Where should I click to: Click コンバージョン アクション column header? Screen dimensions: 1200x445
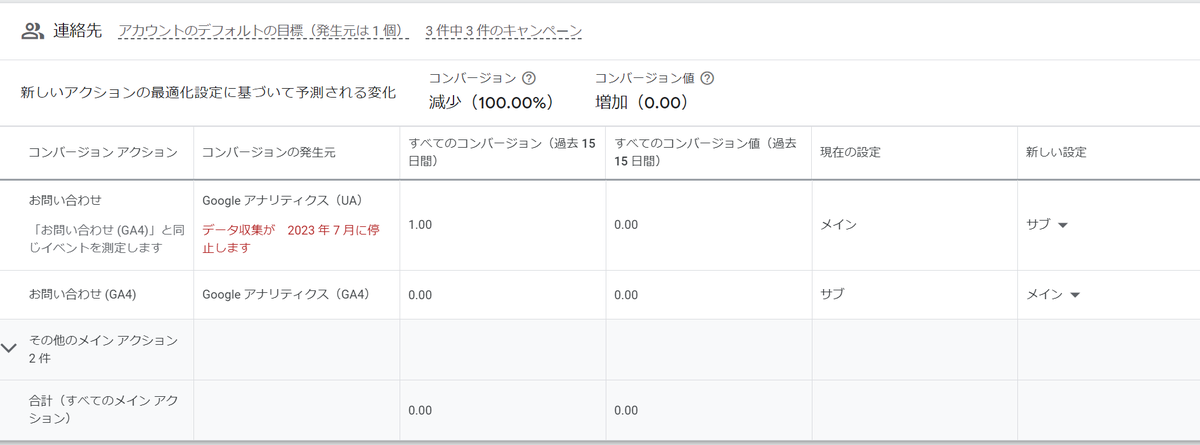click(x=104, y=152)
